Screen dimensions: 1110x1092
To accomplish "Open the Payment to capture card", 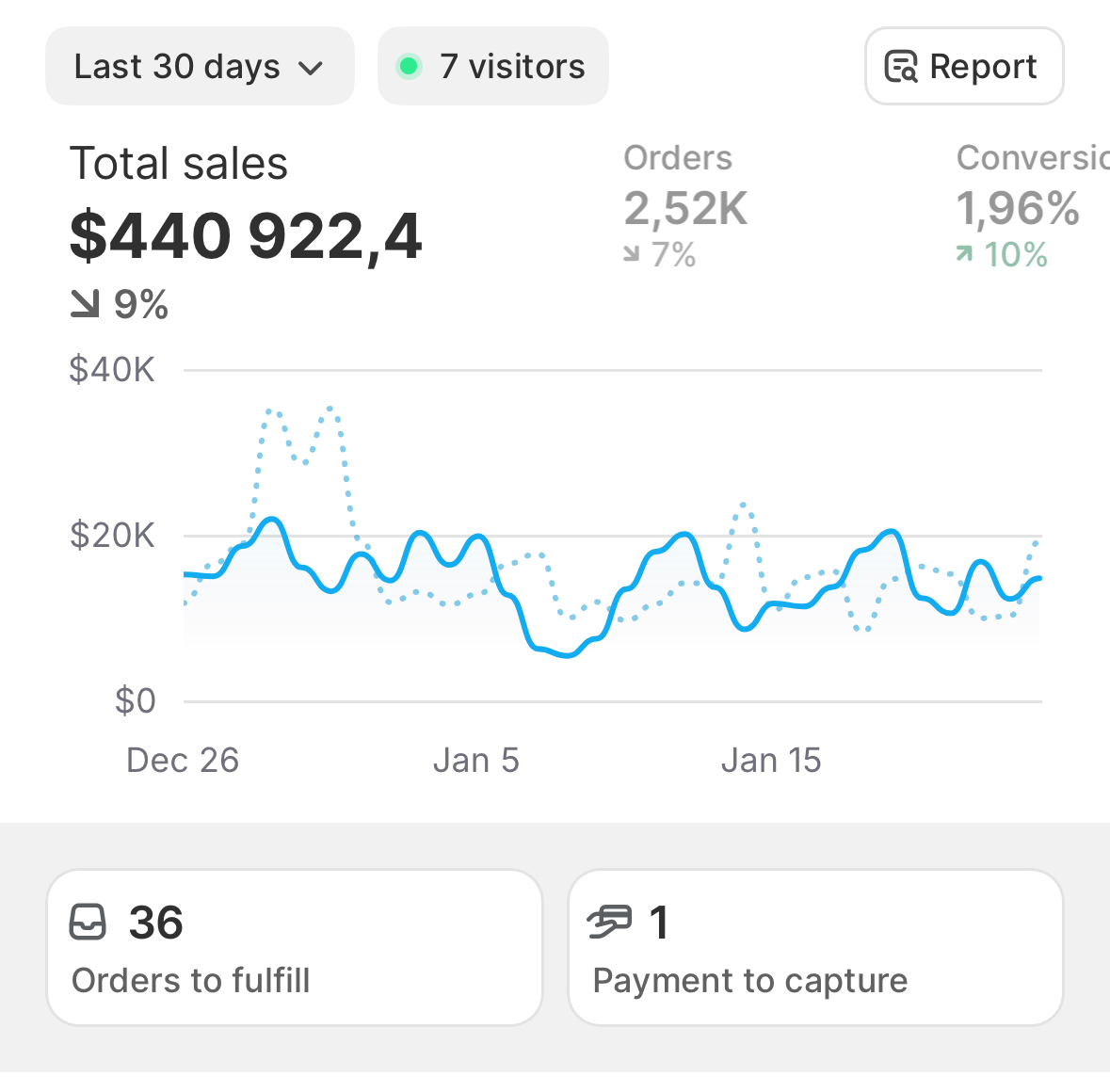I will 815,947.
